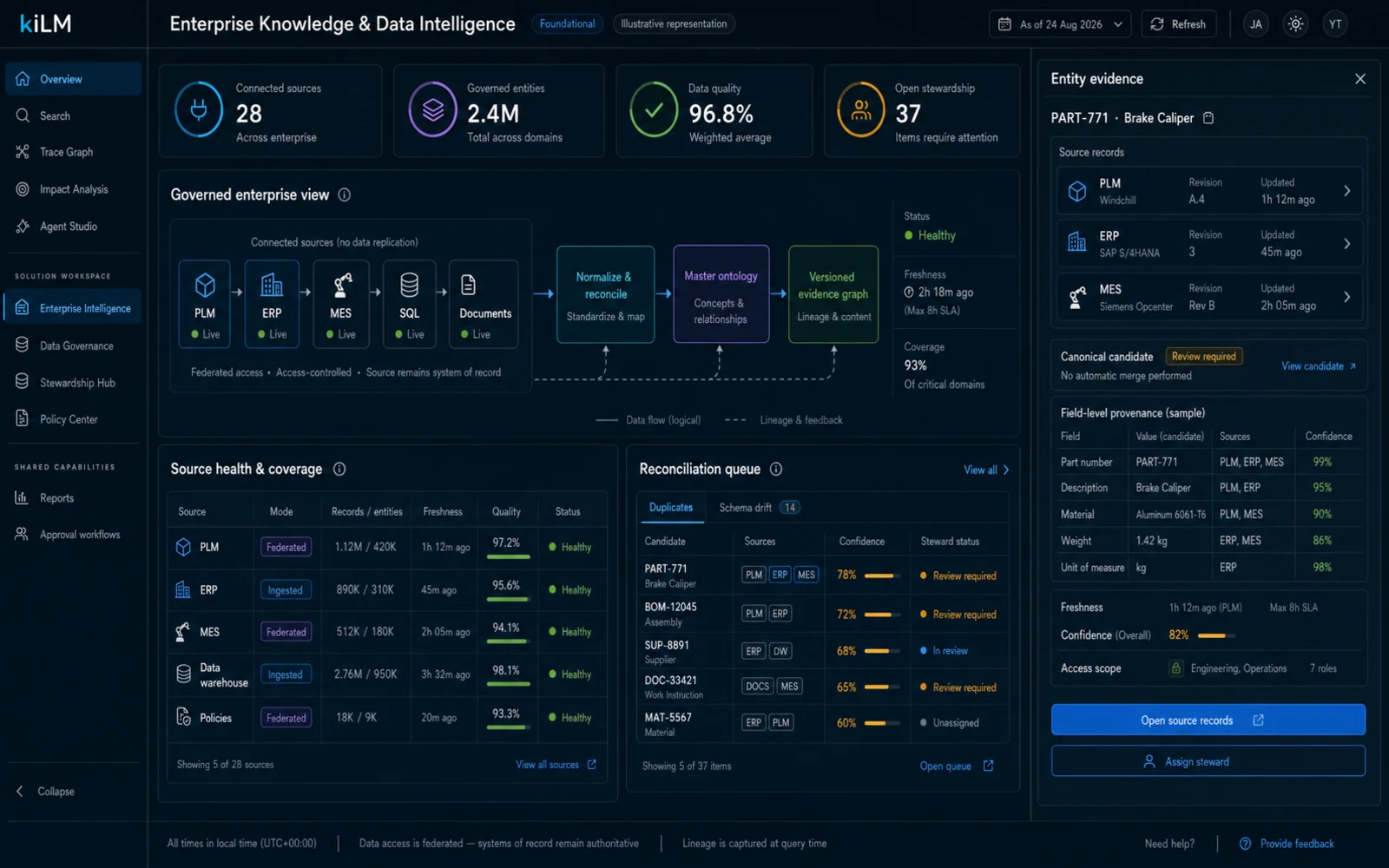Click PART-771 78% confidence bar
1389x868 pixels.
[881, 575]
